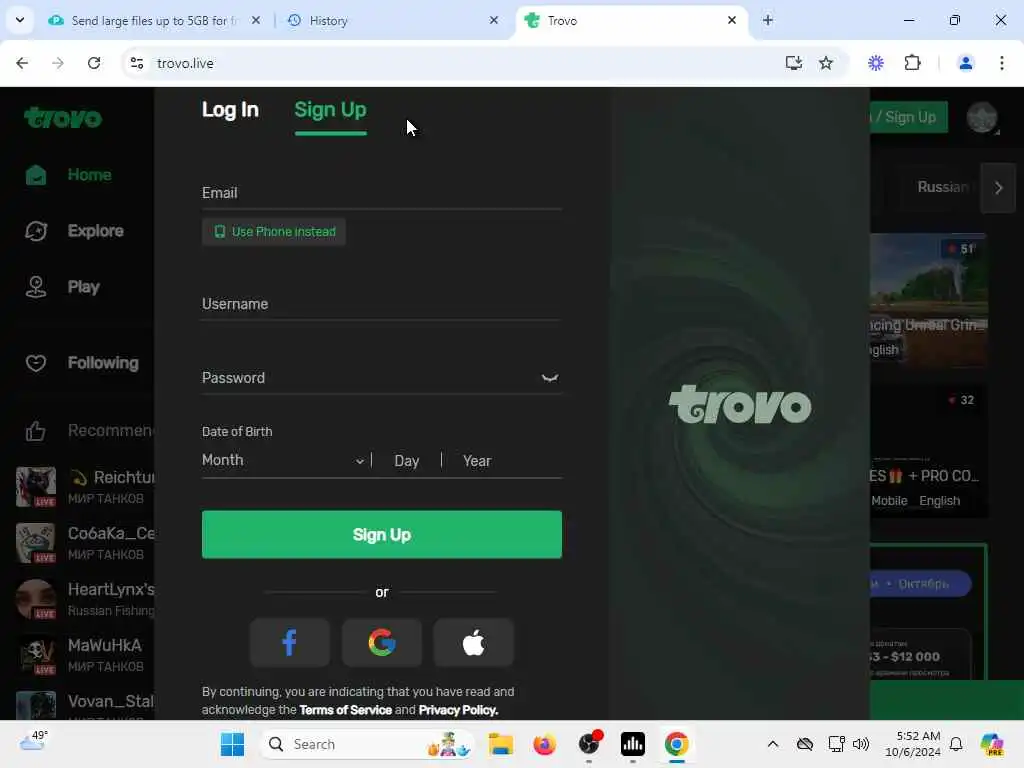
Task: View site information icon
Action: pyautogui.click(x=136, y=63)
